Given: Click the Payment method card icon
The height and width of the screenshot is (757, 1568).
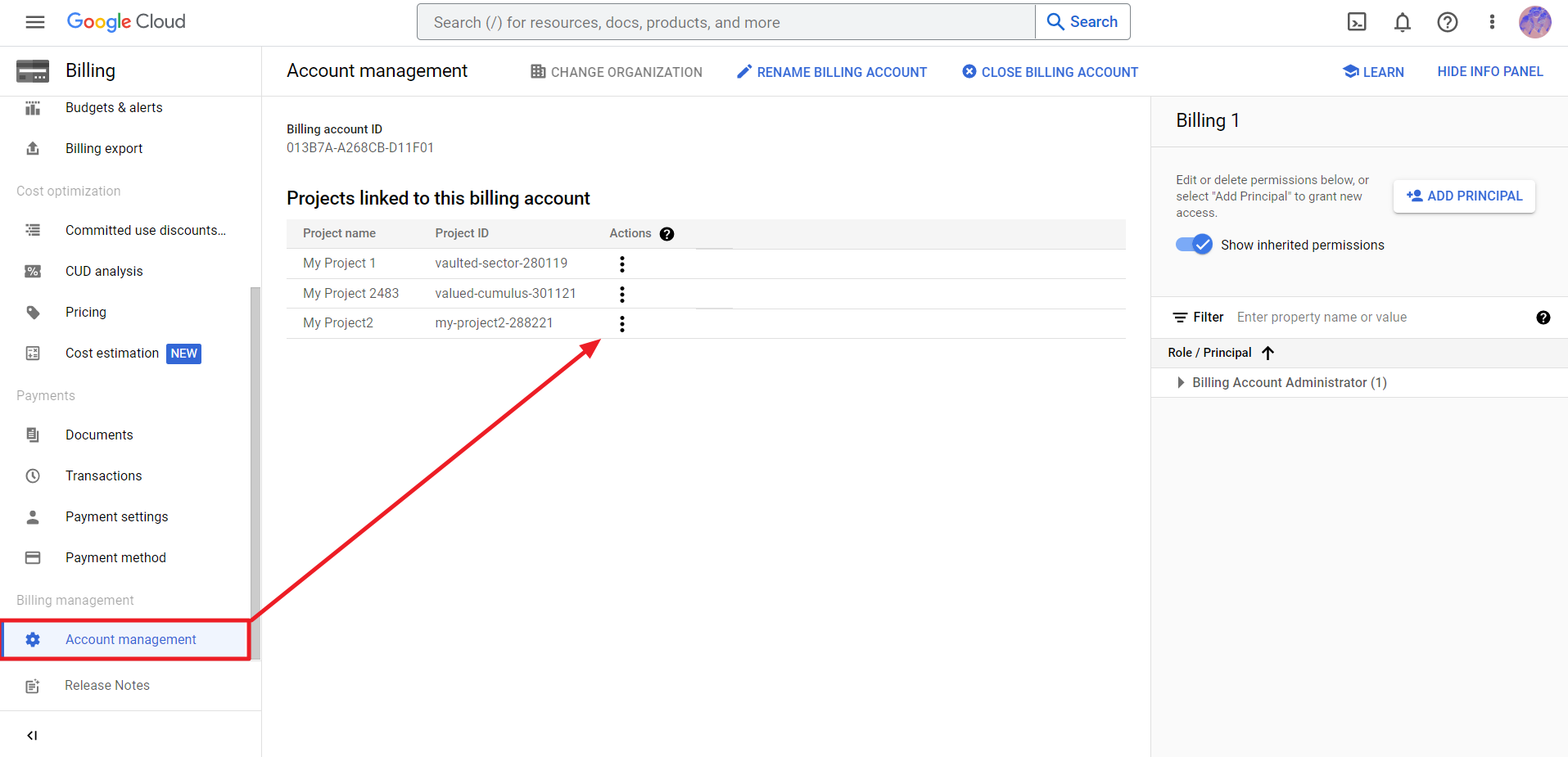Looking at the screenshot, I should (x=33, y=557).
